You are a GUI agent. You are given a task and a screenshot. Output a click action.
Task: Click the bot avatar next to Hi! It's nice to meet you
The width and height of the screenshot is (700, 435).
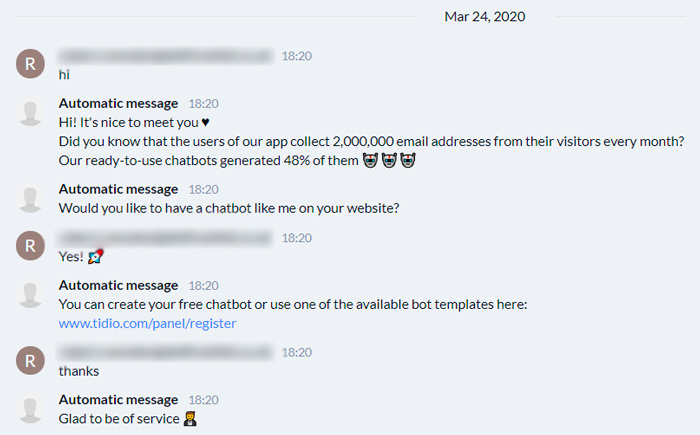pos(30,113)
